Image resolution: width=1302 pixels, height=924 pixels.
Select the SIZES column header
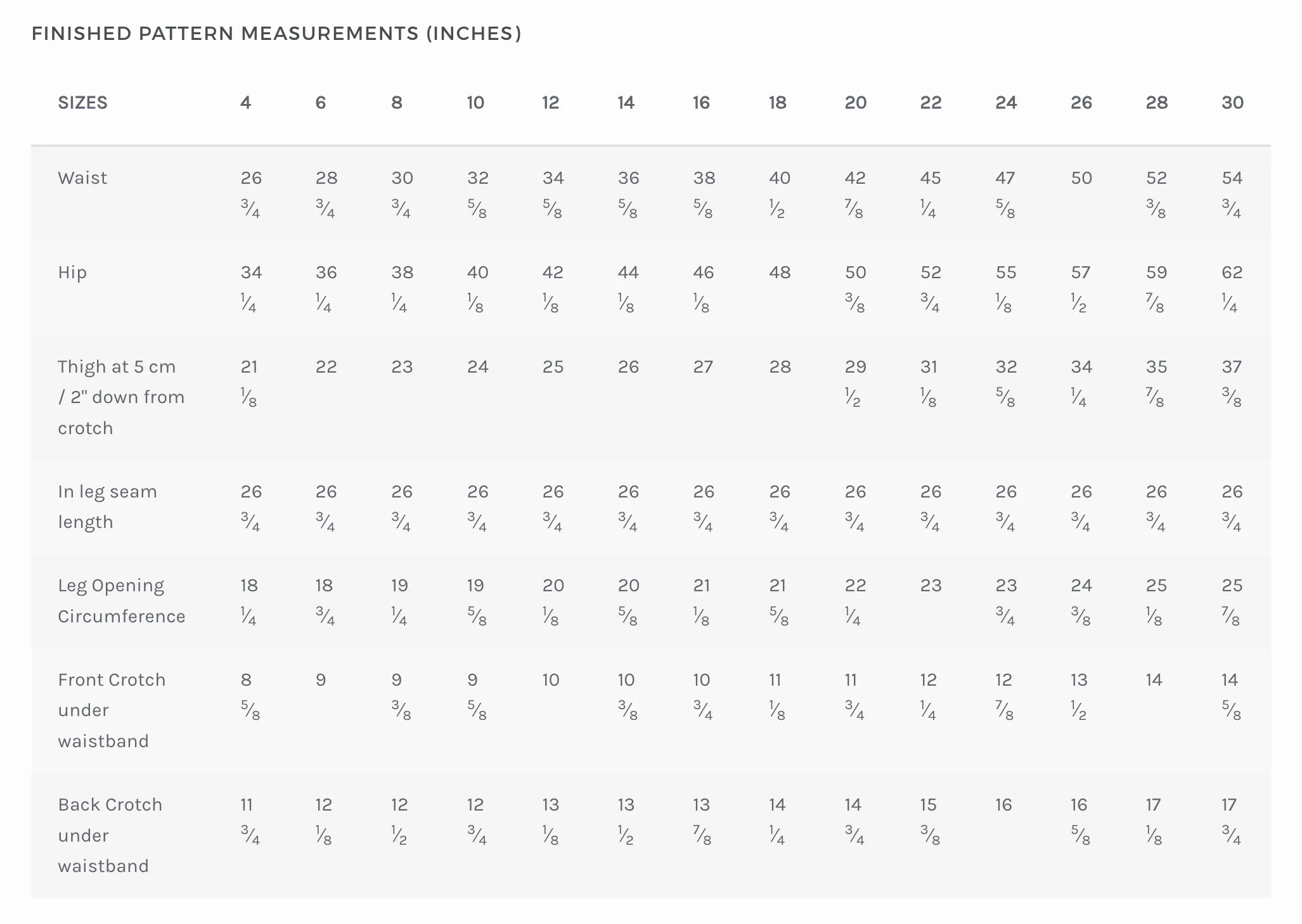tap(82, 103)
